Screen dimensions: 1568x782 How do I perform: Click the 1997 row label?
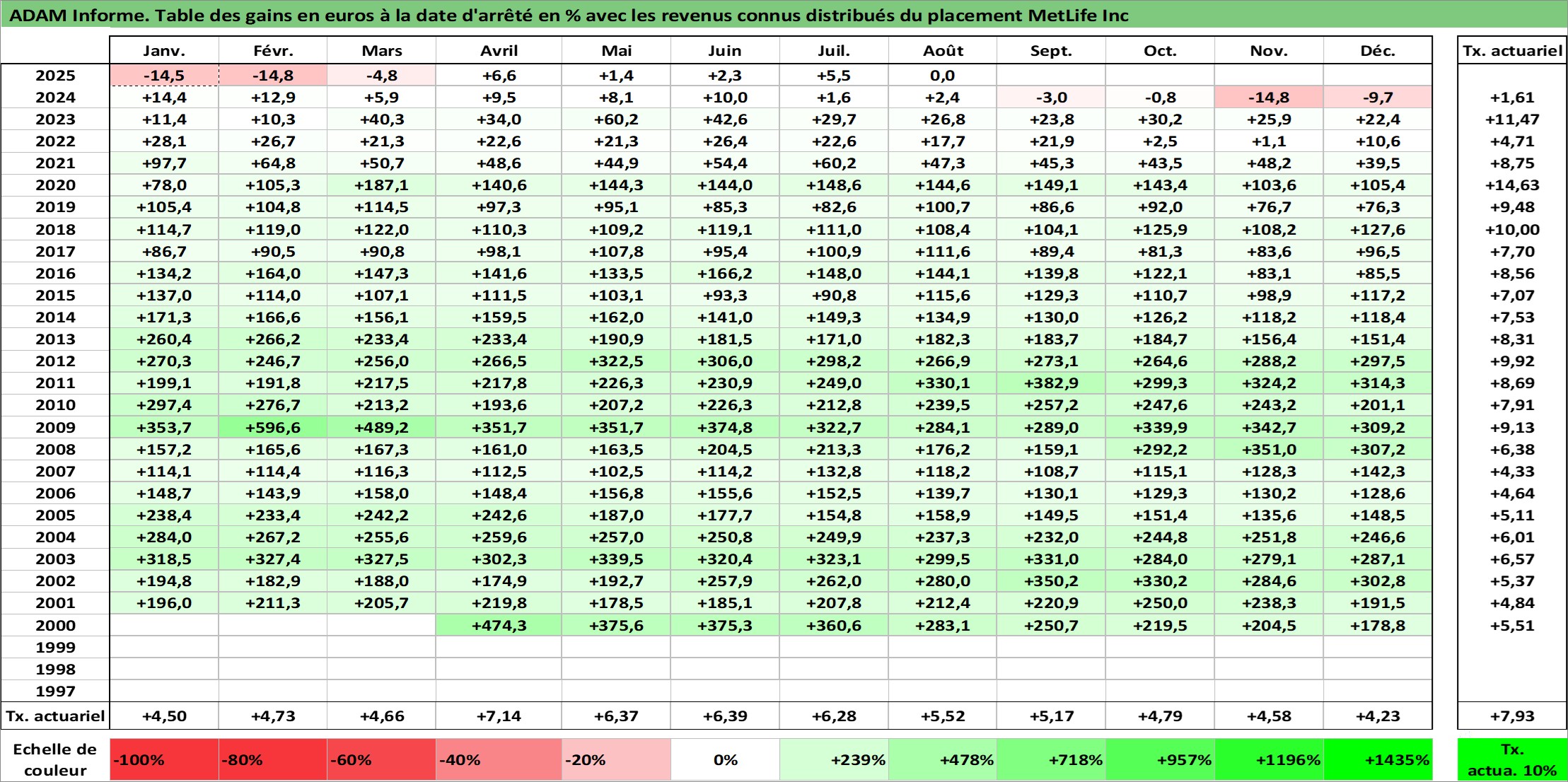55,691
